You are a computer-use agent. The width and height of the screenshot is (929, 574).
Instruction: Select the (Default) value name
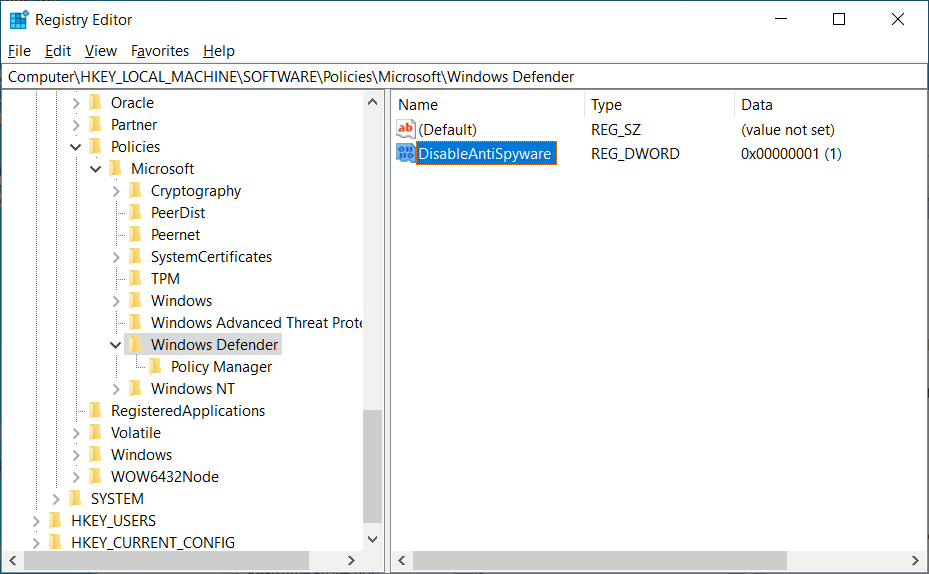pyautogui.click(x=447, y=130)
